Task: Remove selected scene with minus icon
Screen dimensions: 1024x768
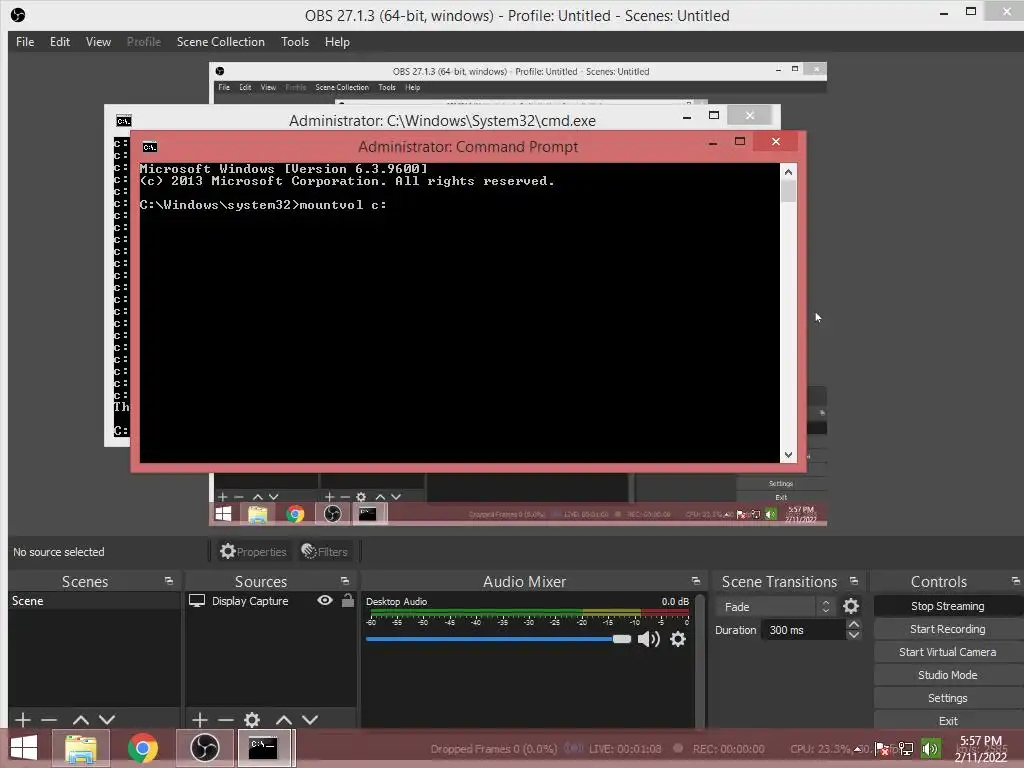Action: pyautogui.click(x=49, y=720)
